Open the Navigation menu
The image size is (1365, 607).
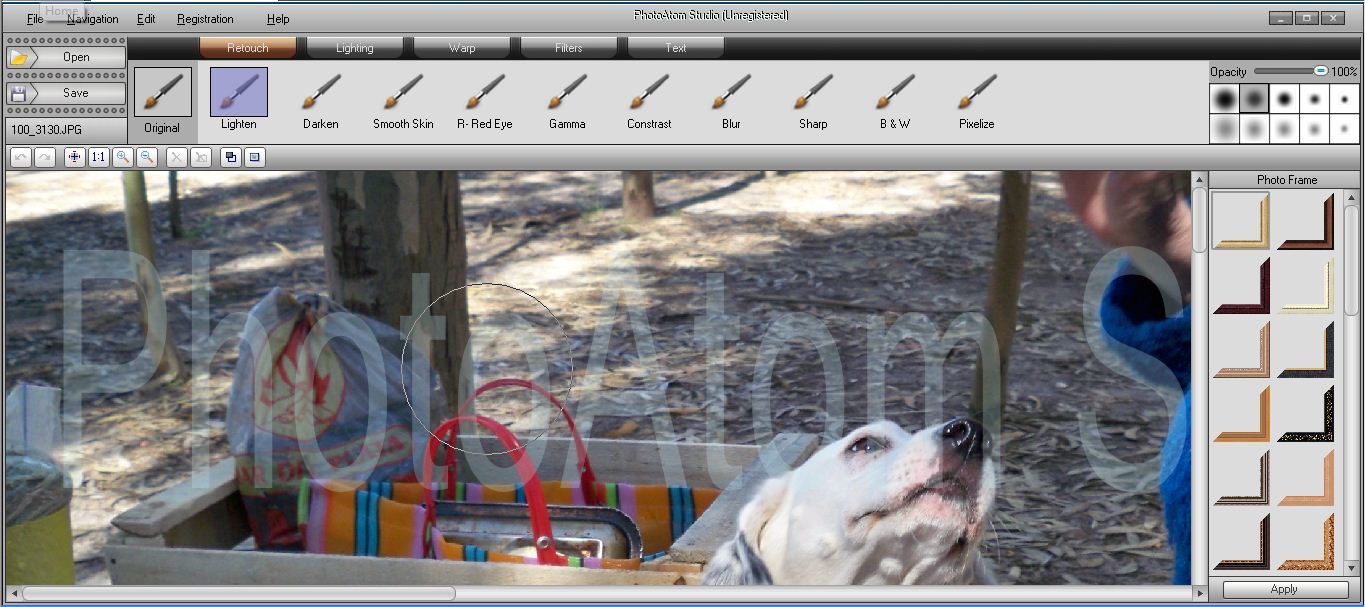[92, 19]
